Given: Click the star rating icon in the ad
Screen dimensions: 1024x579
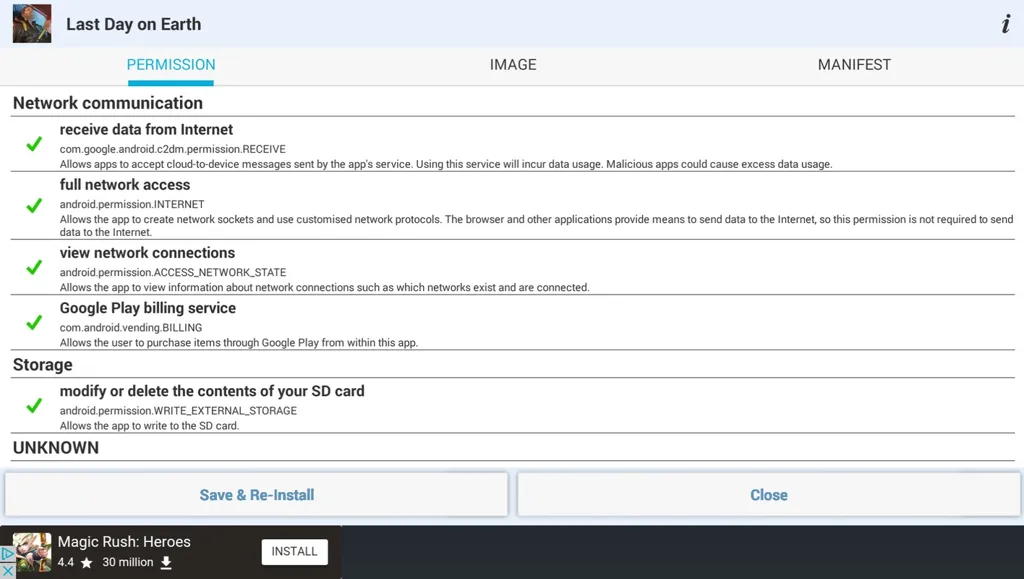Looking at the screenshot, I should tap(86, 563).
